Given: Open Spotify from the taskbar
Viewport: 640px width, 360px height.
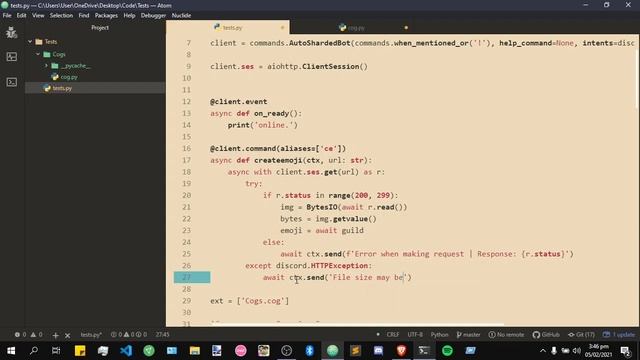Looking at the screenshot, I should 447,351.
